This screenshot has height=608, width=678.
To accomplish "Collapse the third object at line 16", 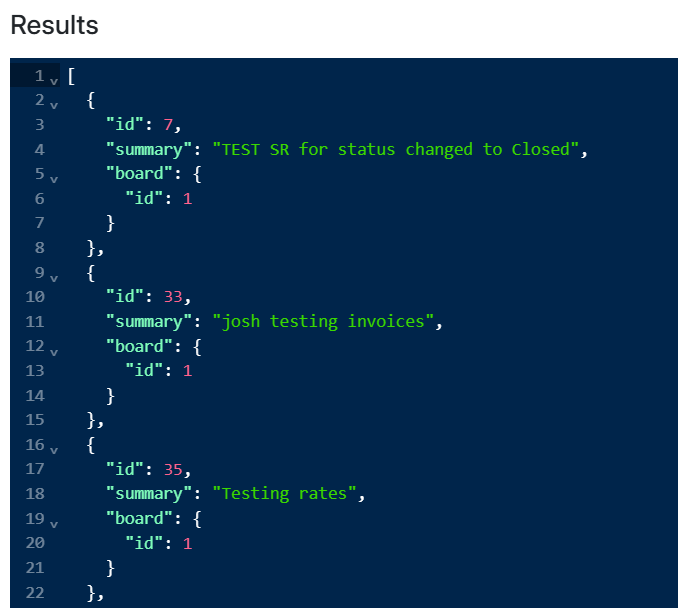I will [54, 449].
